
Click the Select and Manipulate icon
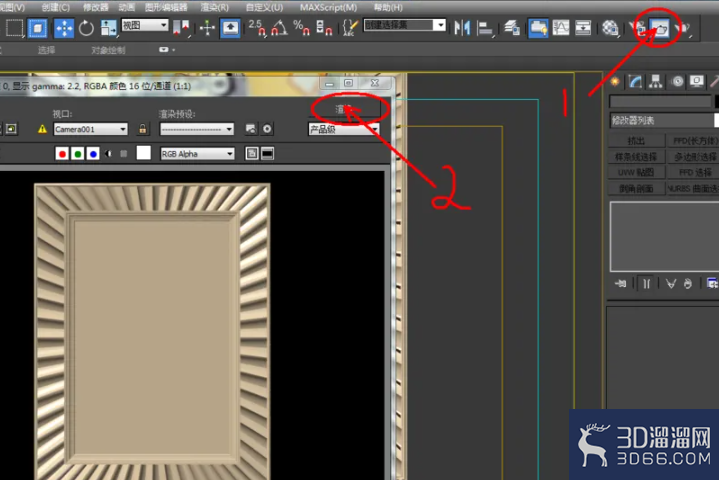point(207,28)
